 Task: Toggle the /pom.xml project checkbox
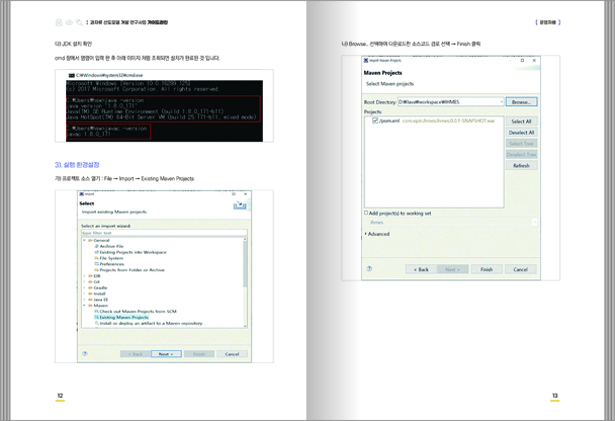tap(375, 120)
